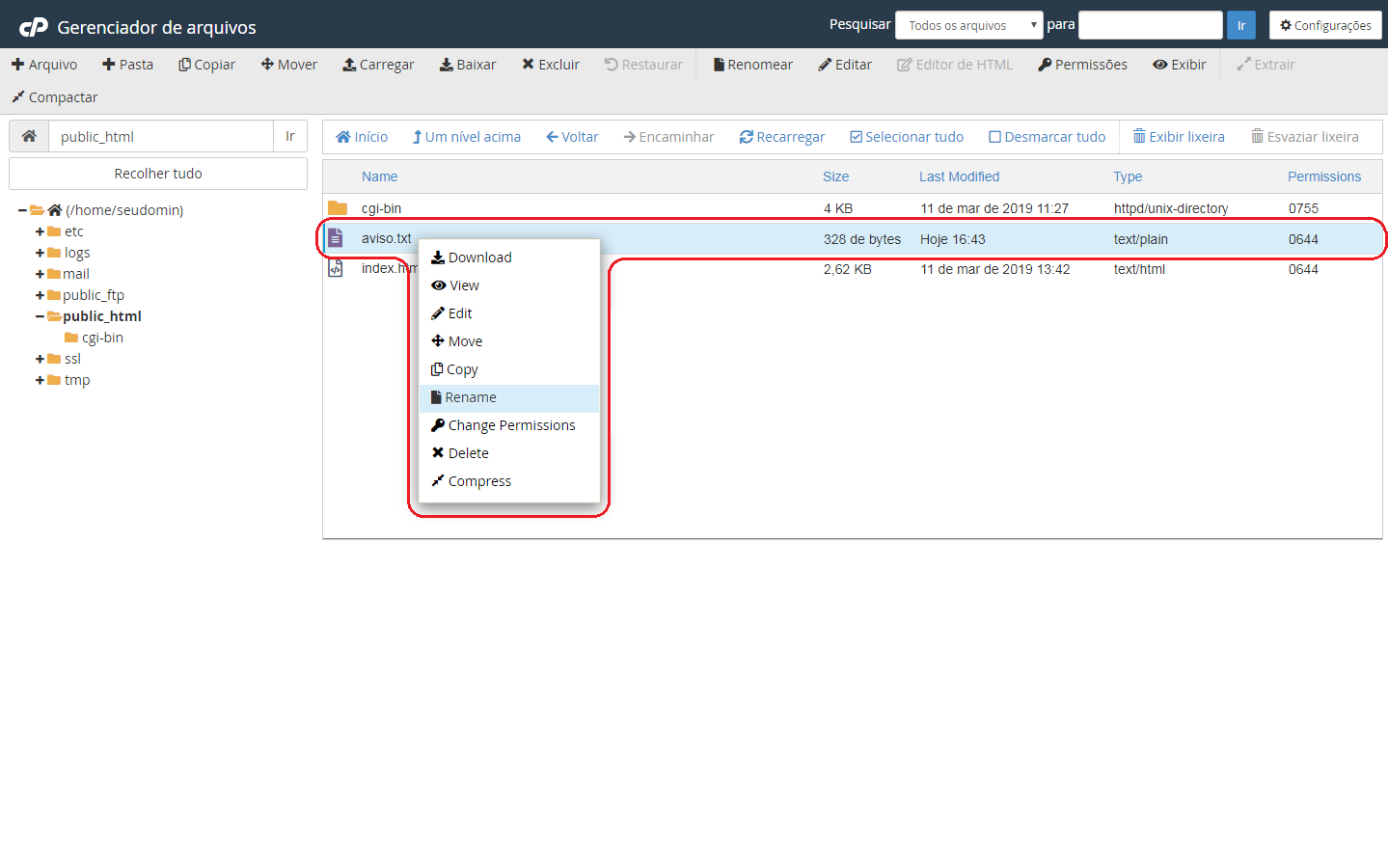The height and width of the screenshot is (868, 1388).
Task: Click the aviso.txt file icon
Action: point(336,238)
